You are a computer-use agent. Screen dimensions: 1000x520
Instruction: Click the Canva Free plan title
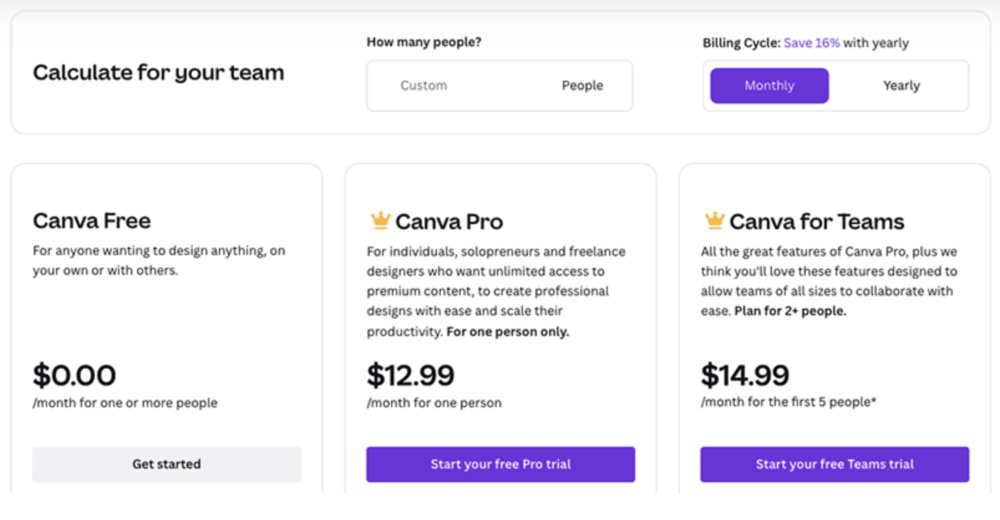point(92,221)
